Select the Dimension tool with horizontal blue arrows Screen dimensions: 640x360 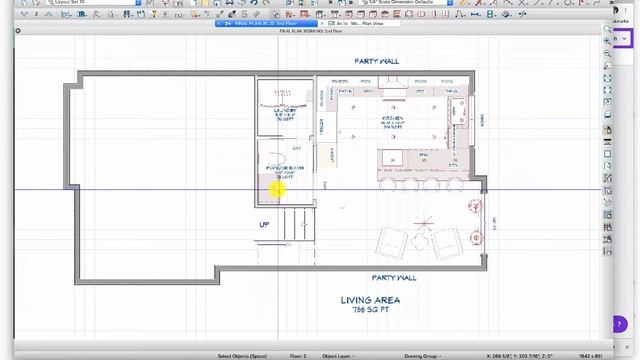click(x=475, y=14)
